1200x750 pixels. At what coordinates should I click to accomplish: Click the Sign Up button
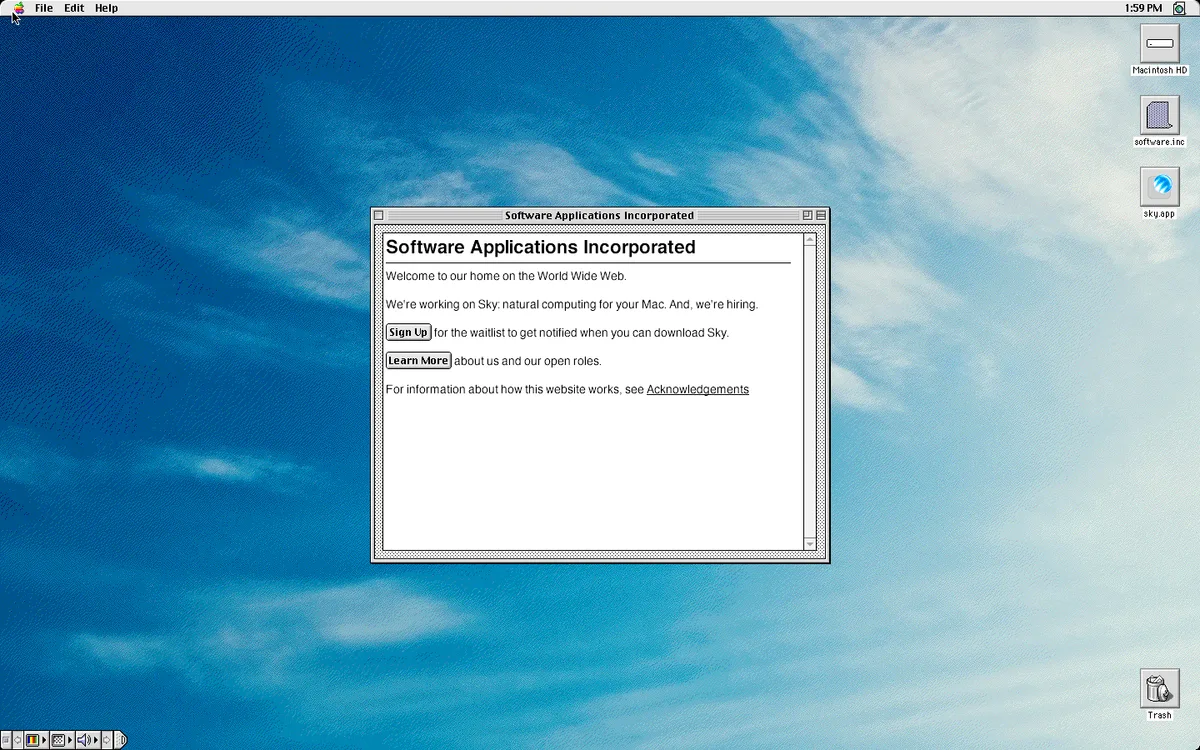408,332
